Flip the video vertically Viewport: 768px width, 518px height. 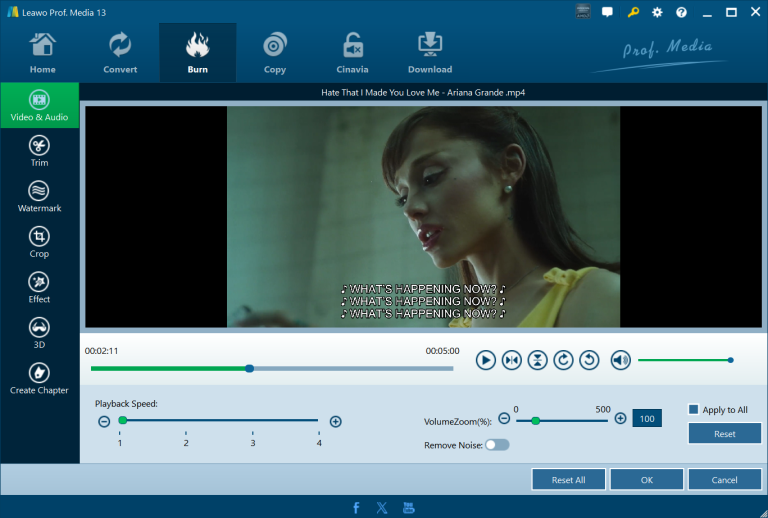537,360
